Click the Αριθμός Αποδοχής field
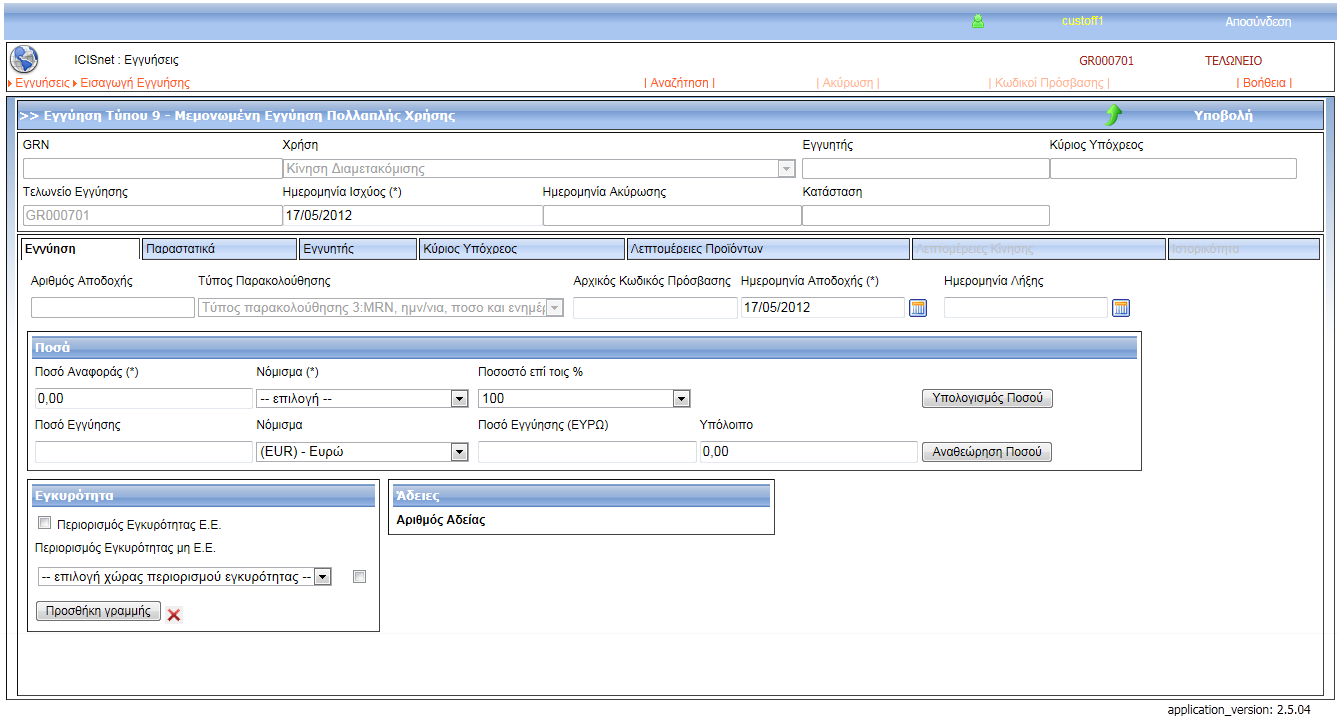Viewport: 1341px width, 726px height. click(113, 308)
